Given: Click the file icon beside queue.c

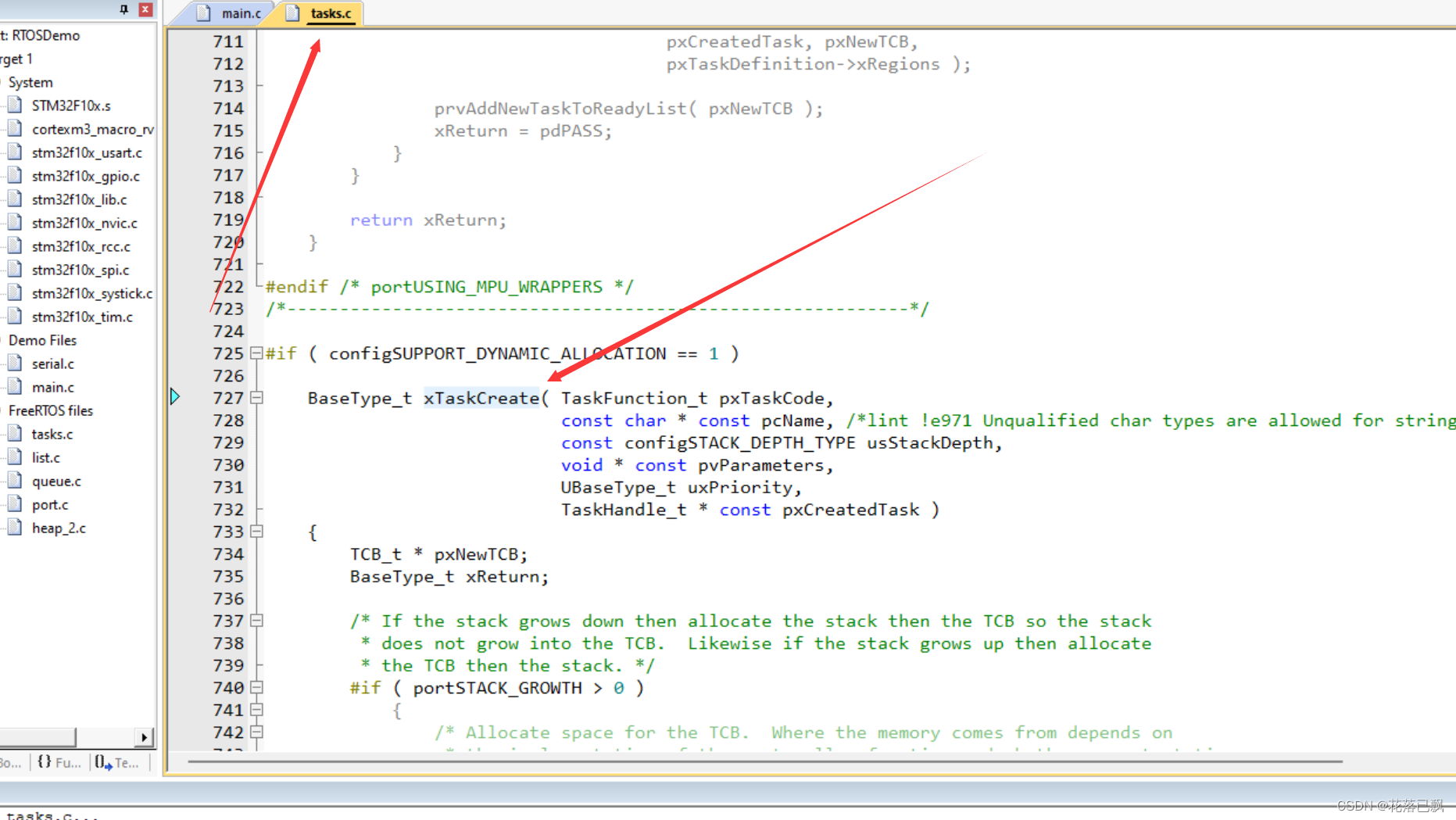Looking at the screenshot, I should click(x=14, y=481).
